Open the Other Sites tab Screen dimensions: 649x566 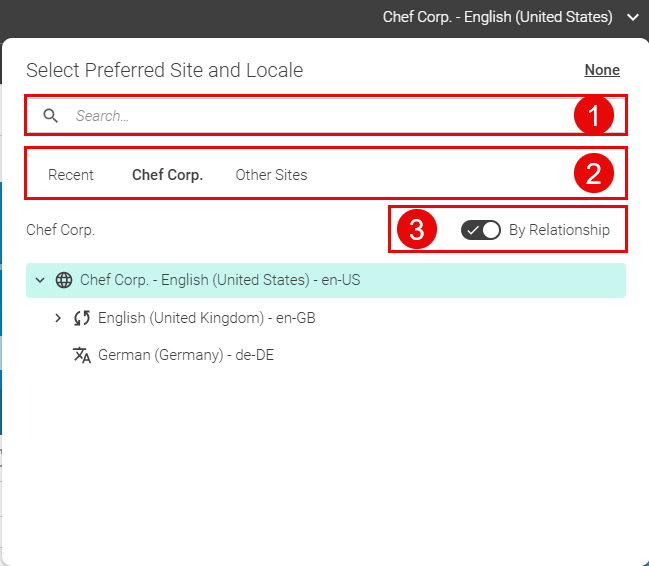(x=271, y=175)
